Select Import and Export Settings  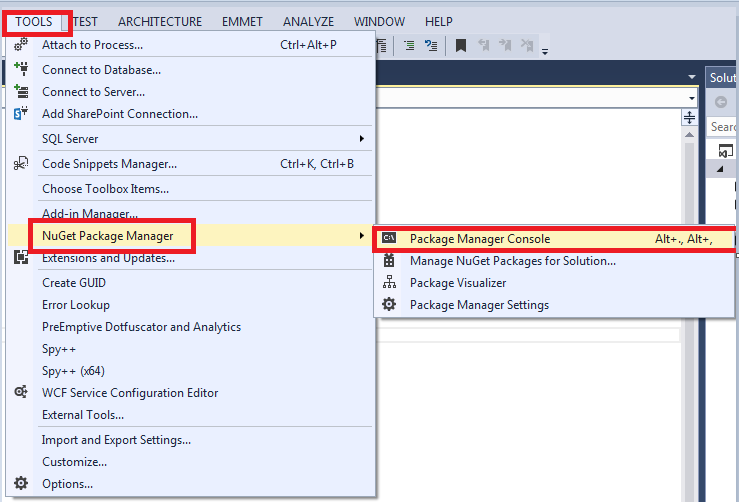tap(191, 440)
